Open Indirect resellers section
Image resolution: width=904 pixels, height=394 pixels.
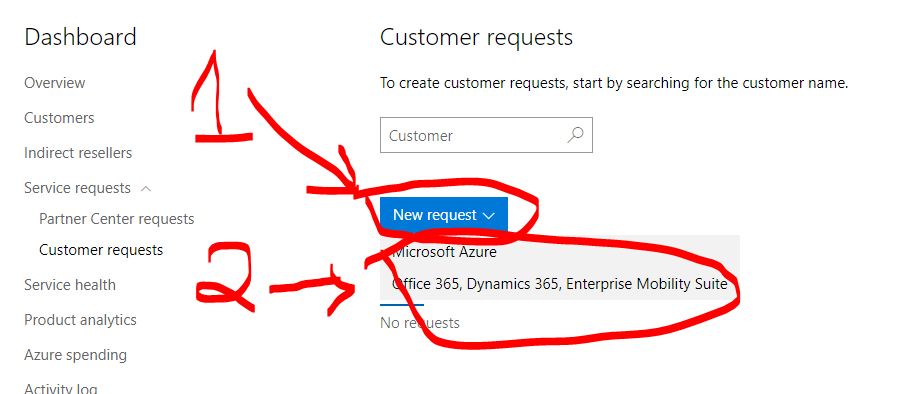tap(78, 153)
